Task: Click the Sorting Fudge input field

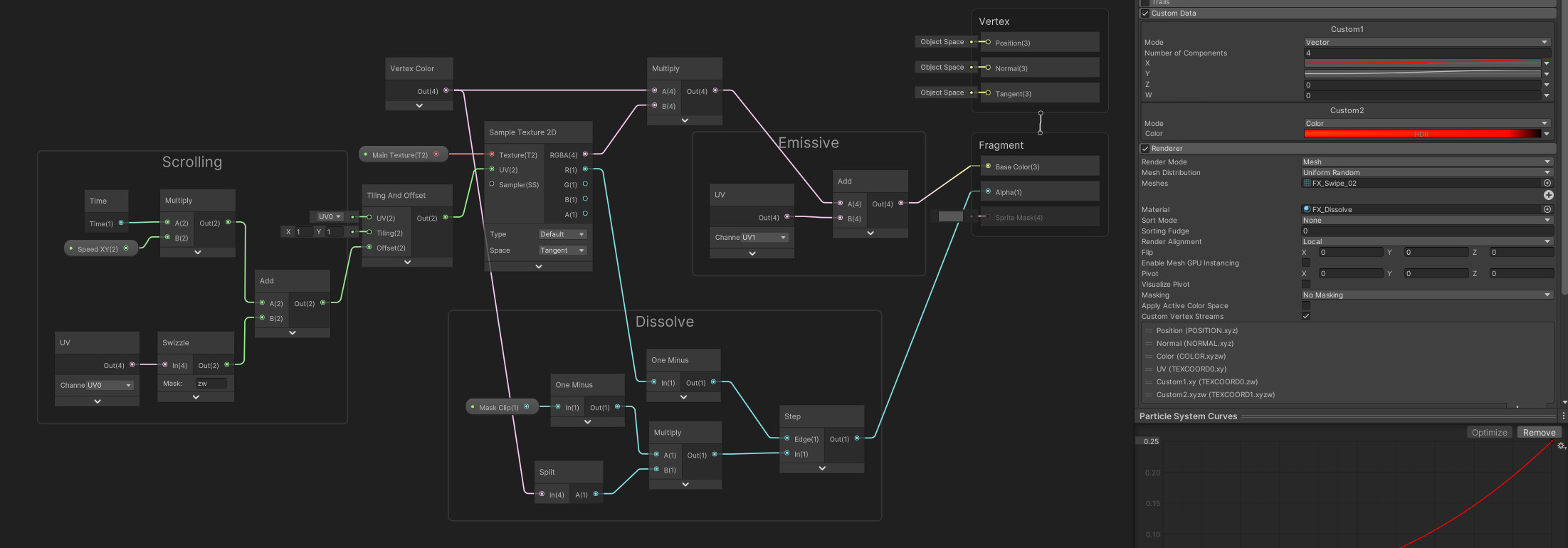Action: tap(1427, 231)
